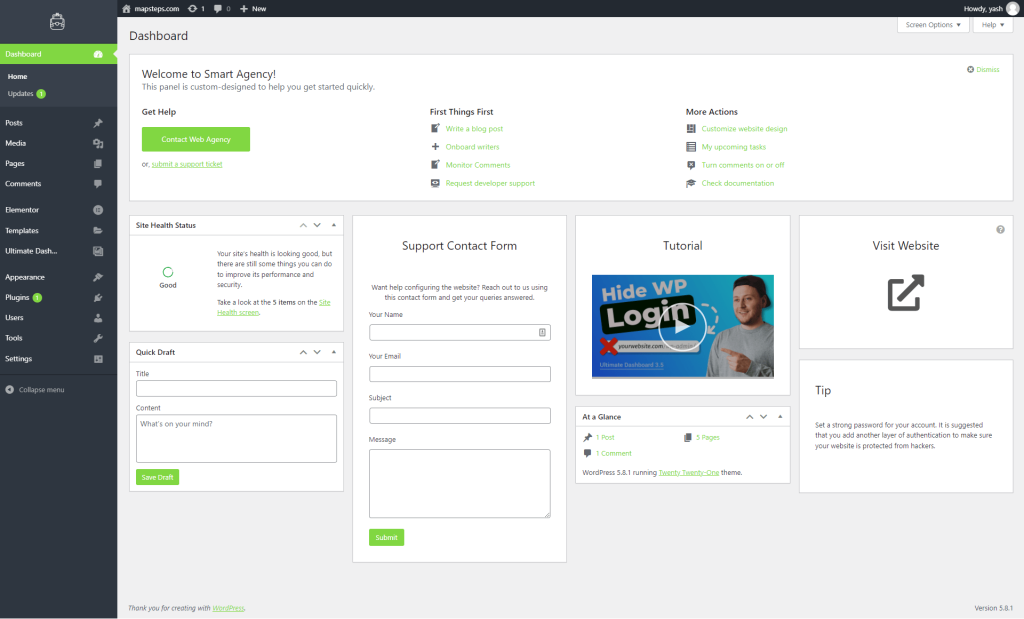Click the Visit Website external link icon

pyautogui.click(x=906, y=293)
